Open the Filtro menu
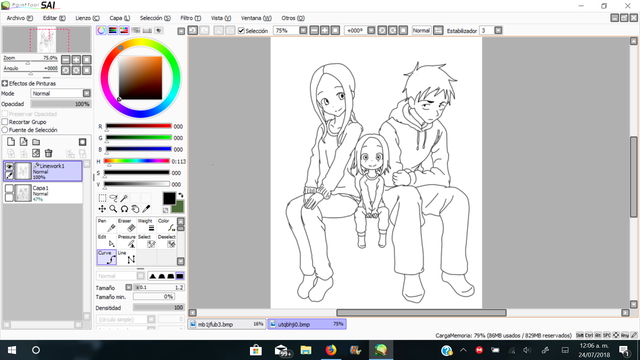Image resolution: width=640 pixels, height=360 pixels. click(x=191, y=18)
